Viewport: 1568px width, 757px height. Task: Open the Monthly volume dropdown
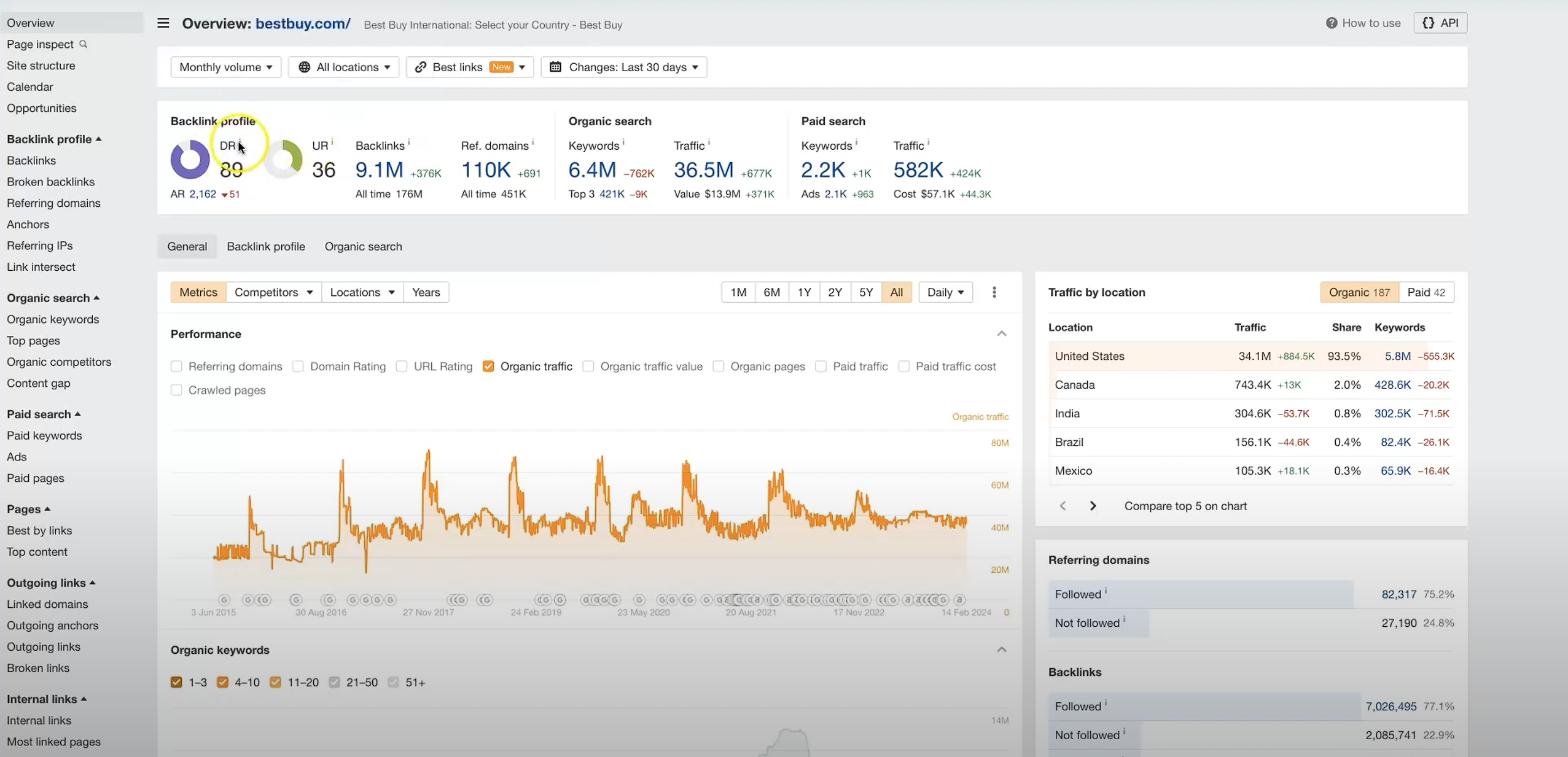coord(225,67)
